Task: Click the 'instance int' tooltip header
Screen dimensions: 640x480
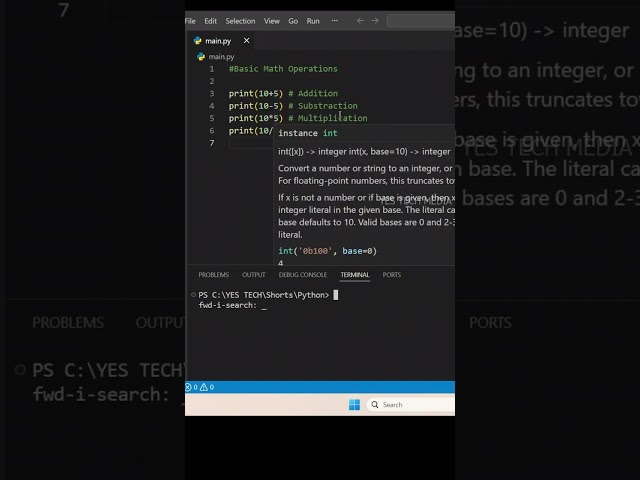Action: [x=308, y=133]
